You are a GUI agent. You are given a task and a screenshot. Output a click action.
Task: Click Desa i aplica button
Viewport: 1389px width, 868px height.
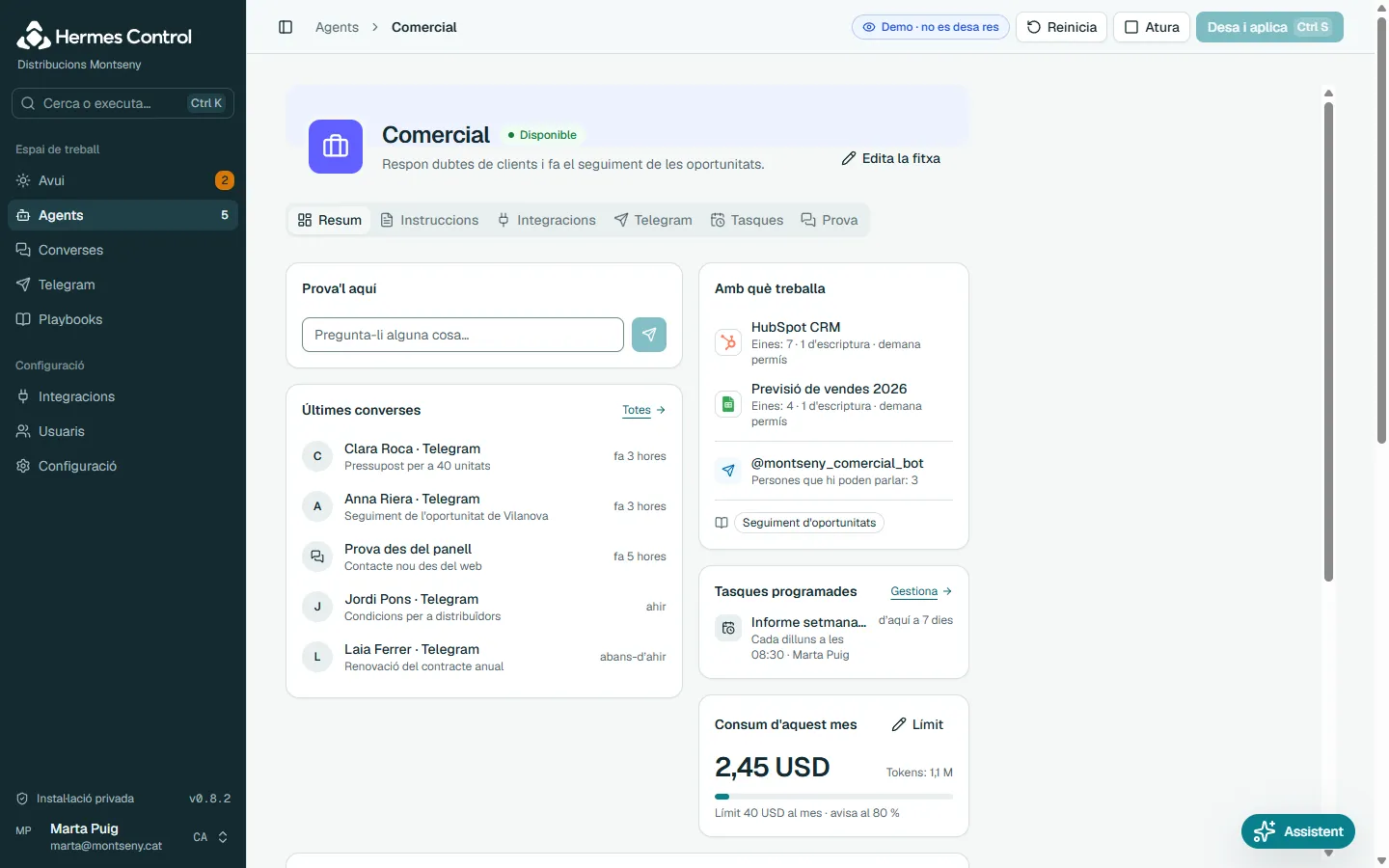[x=1269, y=27]
